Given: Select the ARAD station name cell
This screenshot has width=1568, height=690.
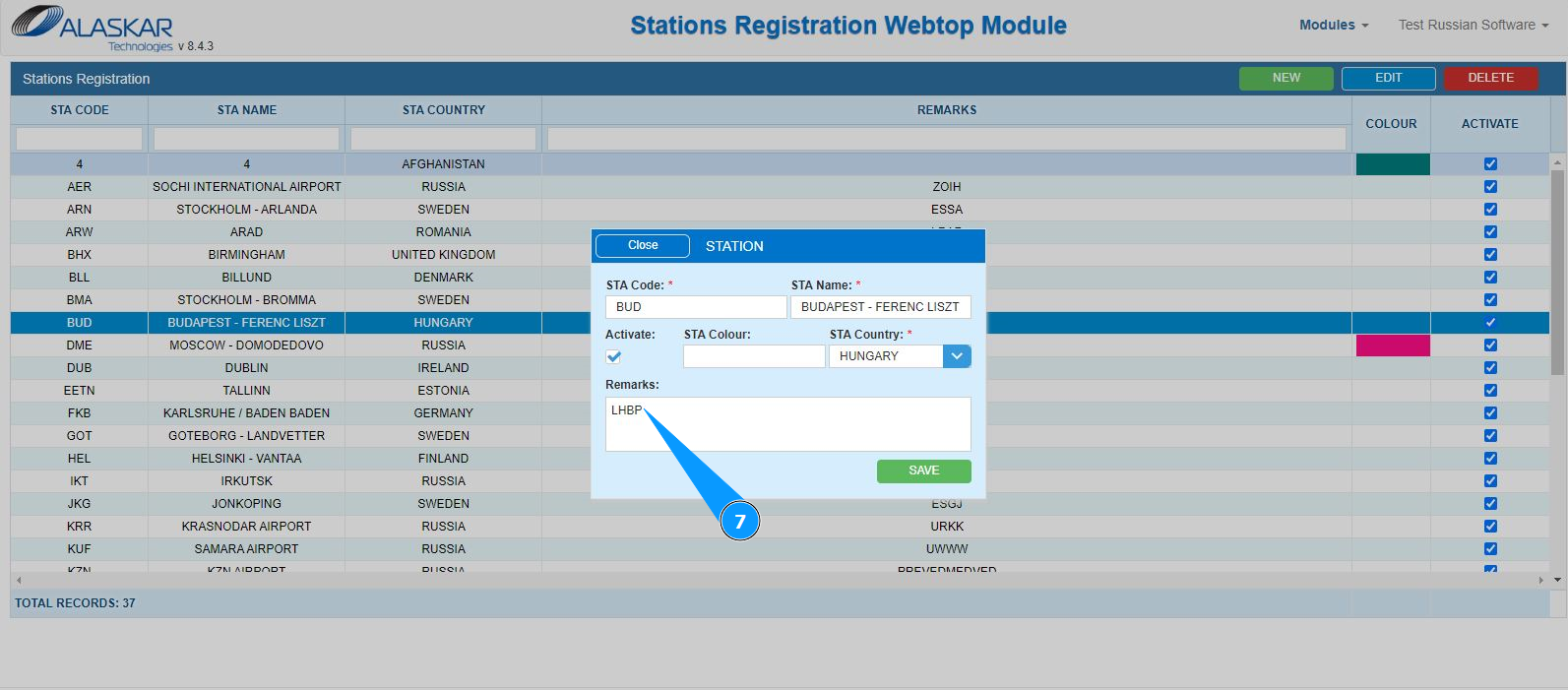Looking at the screenshot, I should (x=246, y=232).
